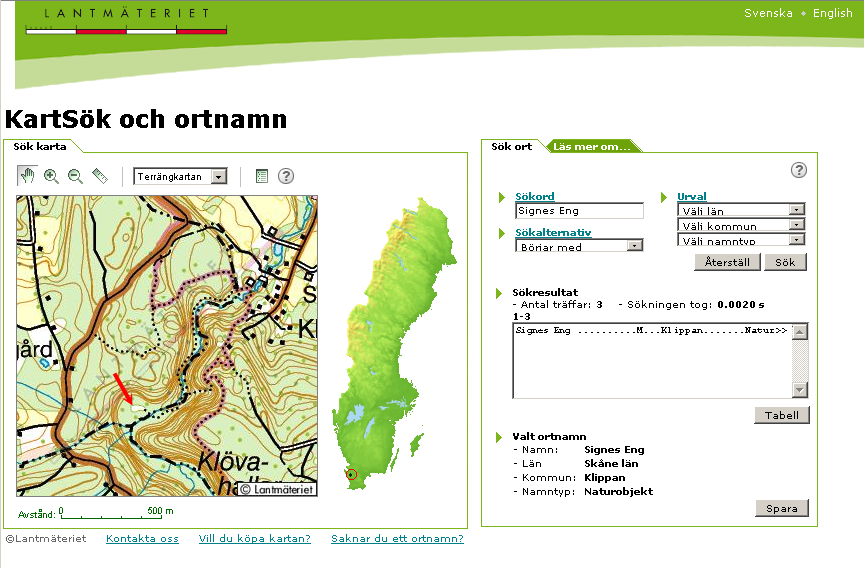Focus the Sökord field containing Signes Eng

(x=579, y=211)
